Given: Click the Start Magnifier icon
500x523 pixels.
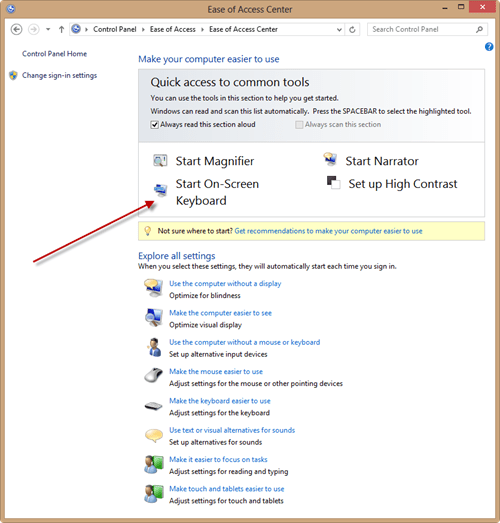Looking at the screenshot, I should tap(160, 161).
